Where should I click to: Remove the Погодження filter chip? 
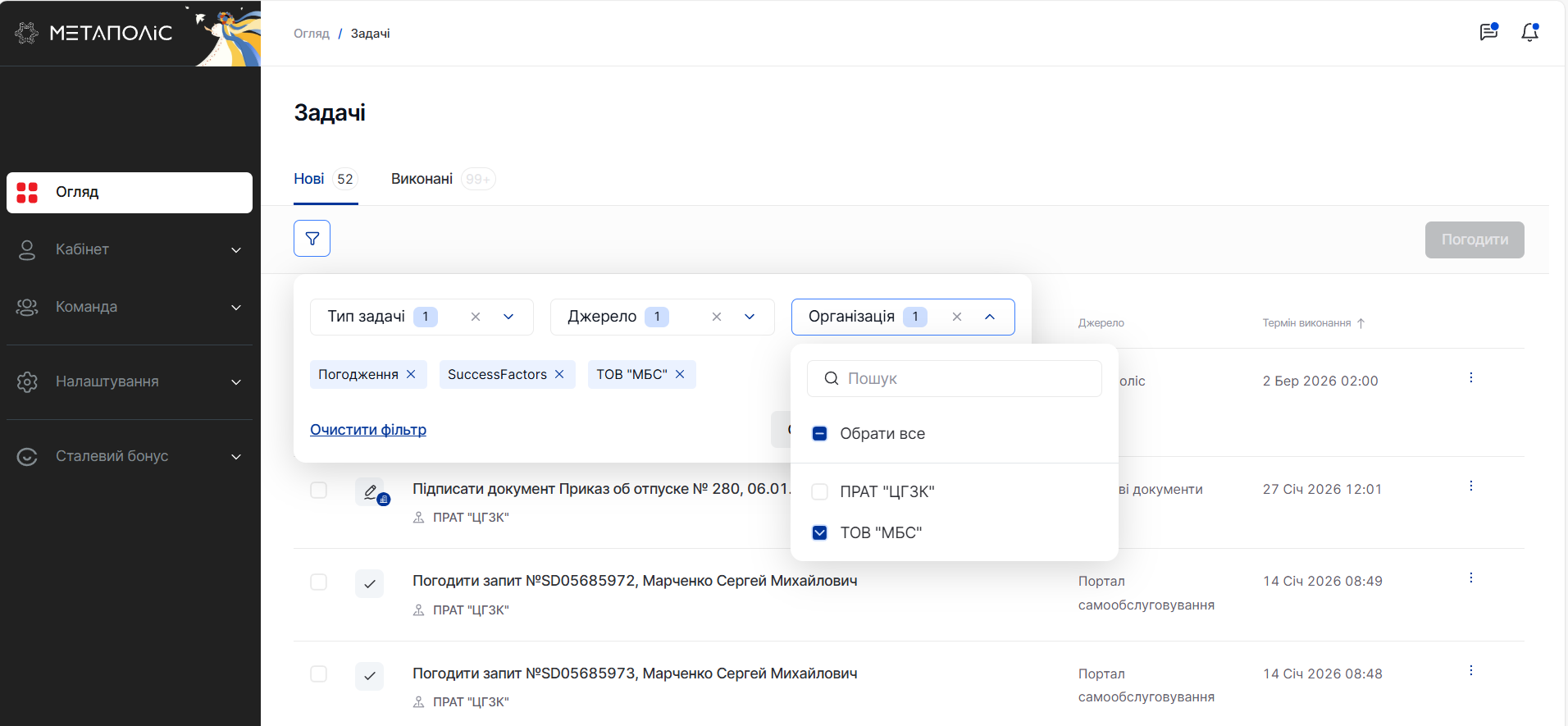point(411,374)
